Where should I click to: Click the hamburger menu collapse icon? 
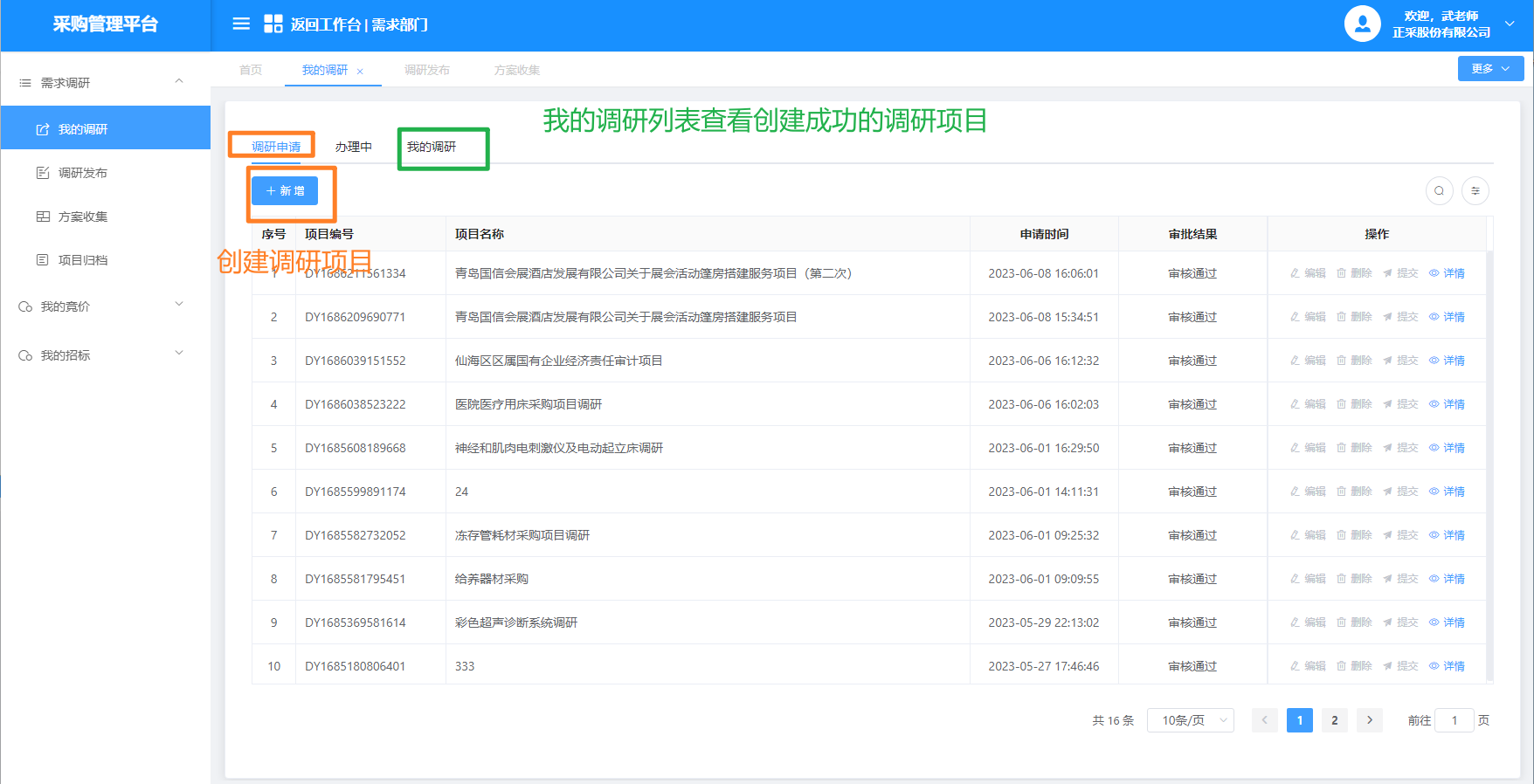pos(241,24)
